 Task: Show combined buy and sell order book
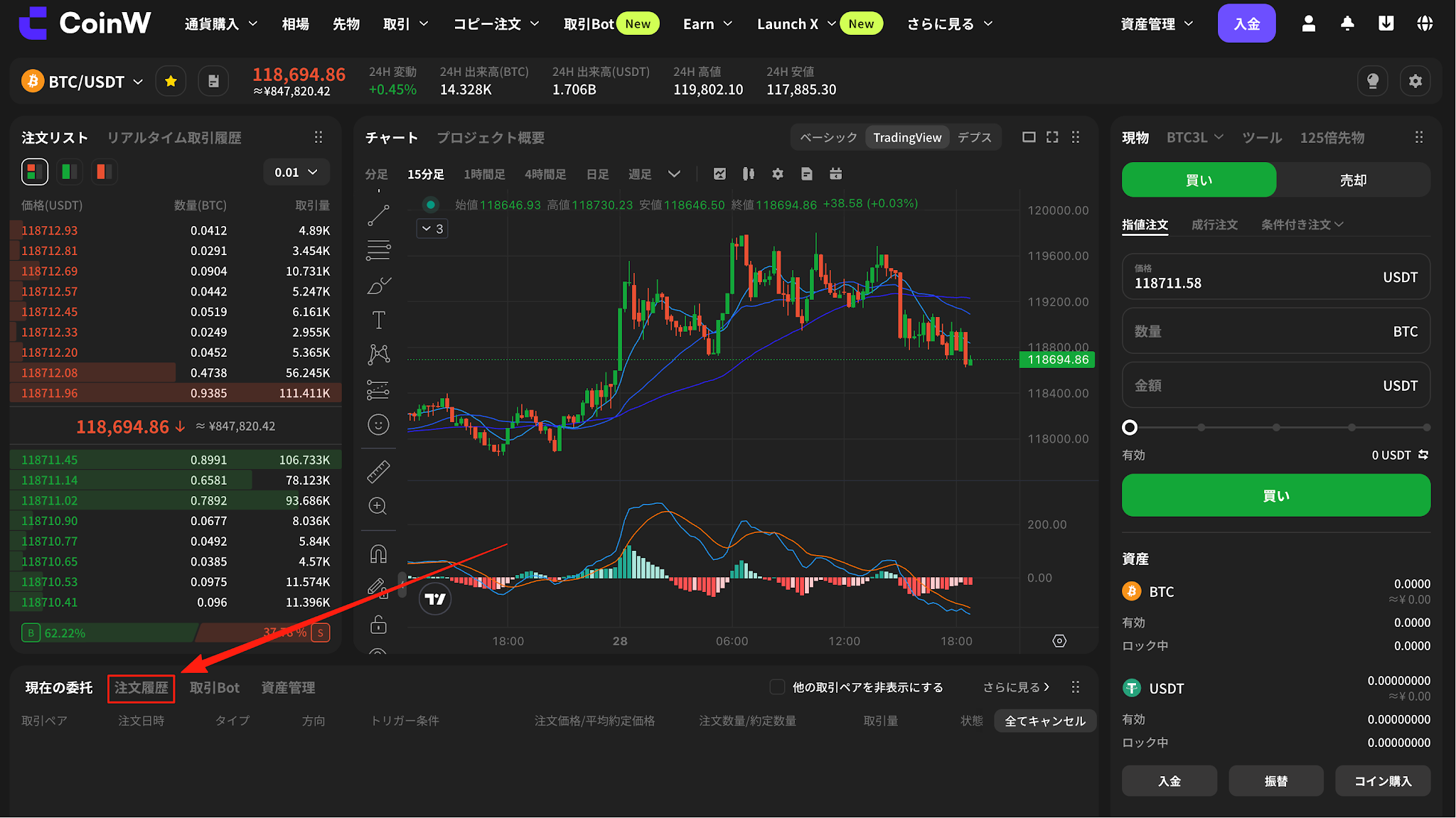[x=34, y=171]
